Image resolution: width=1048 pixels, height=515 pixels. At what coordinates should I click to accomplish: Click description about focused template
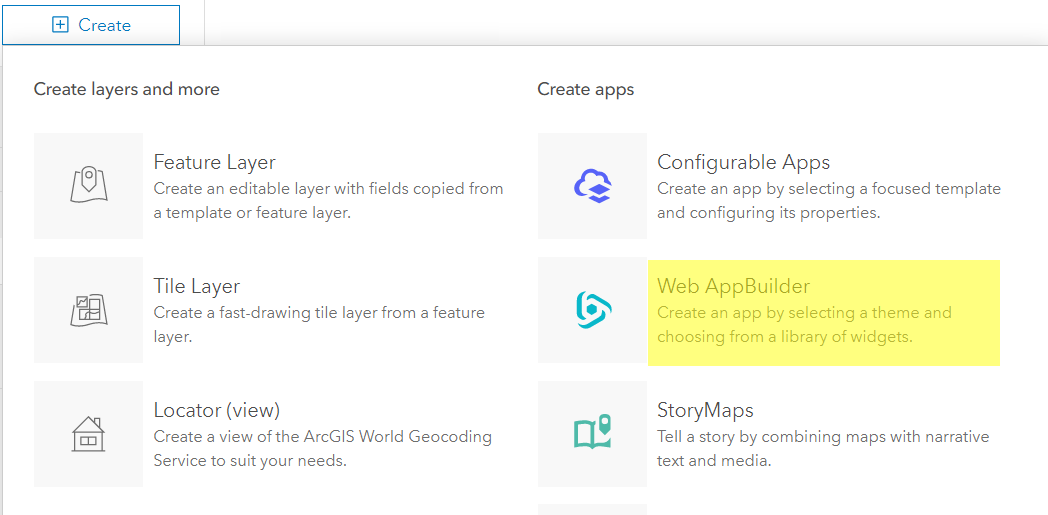(829, 200)
